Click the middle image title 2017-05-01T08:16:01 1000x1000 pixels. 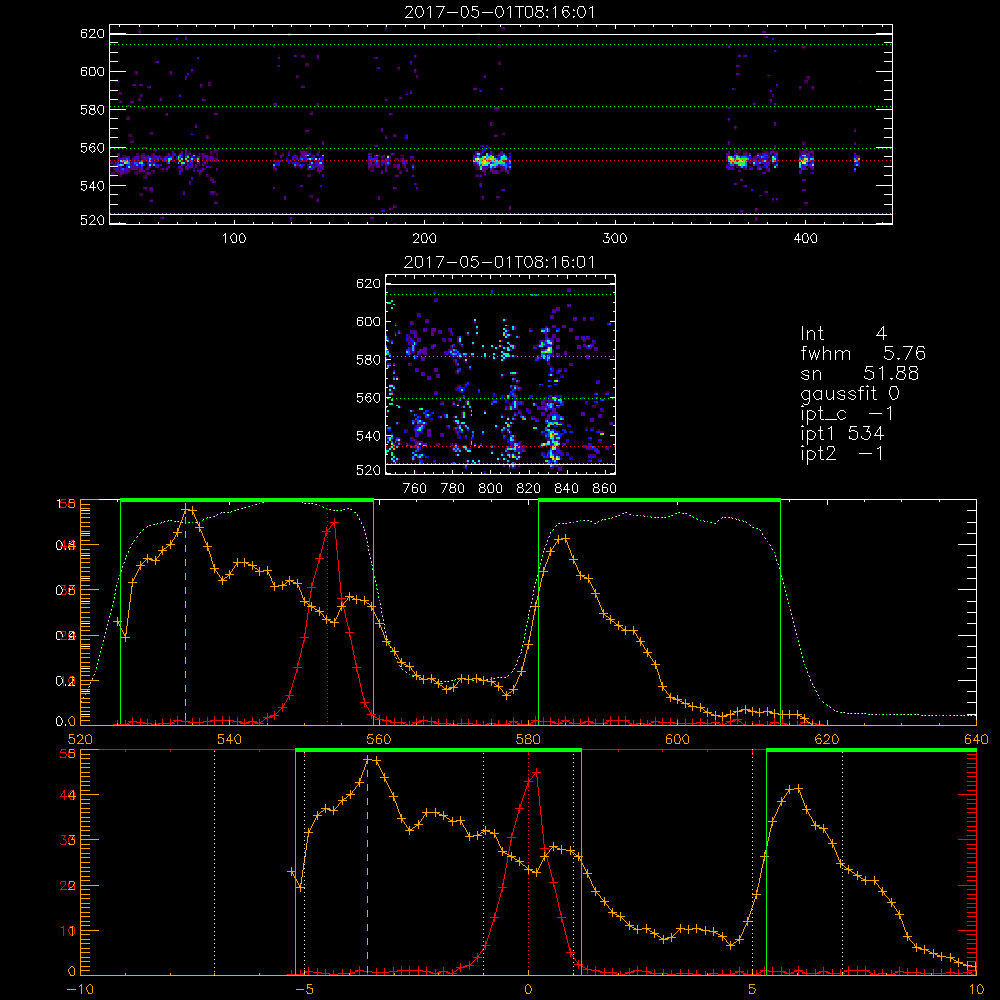coord(499,262)
